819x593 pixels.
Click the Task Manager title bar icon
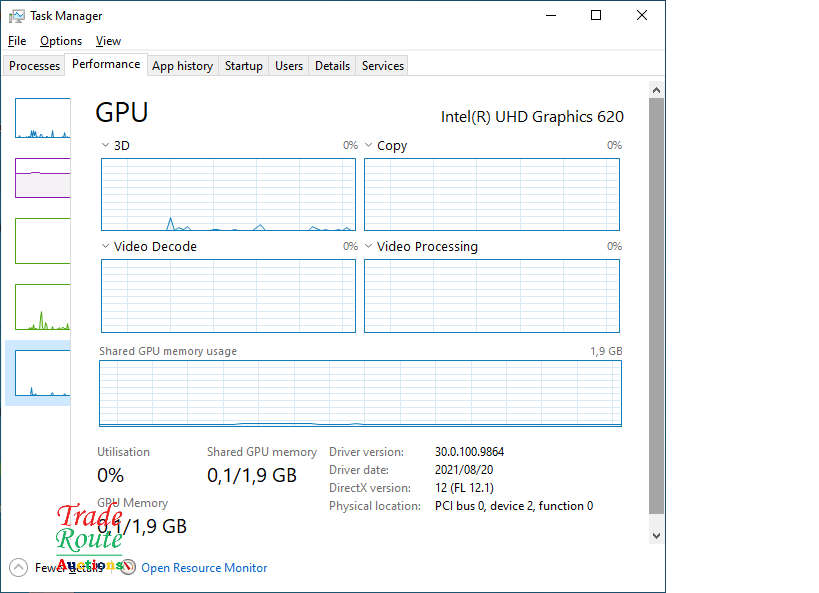click(x=17, y=16)
